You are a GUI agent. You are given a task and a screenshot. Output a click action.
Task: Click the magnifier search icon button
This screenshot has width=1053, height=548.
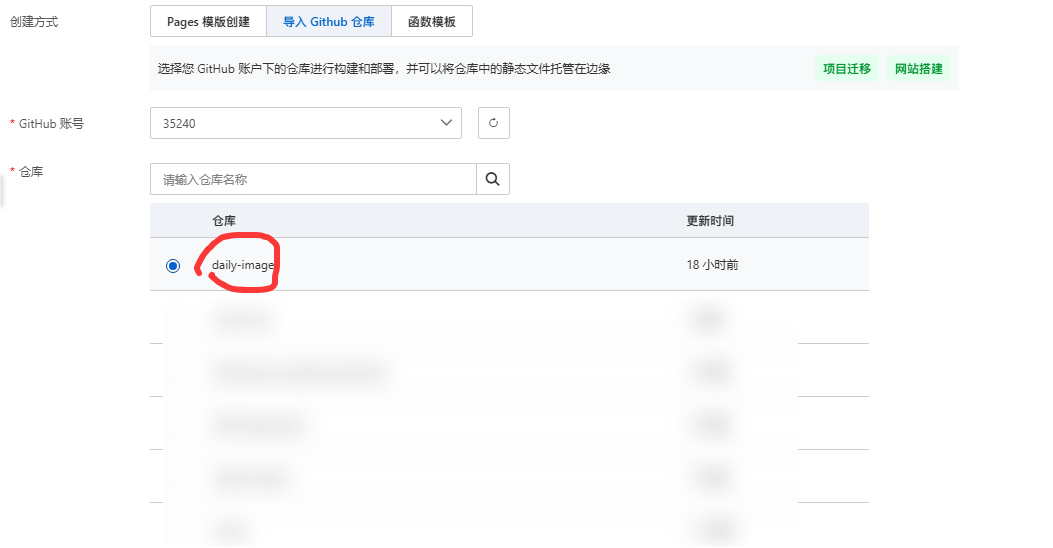tap(492, 179)
